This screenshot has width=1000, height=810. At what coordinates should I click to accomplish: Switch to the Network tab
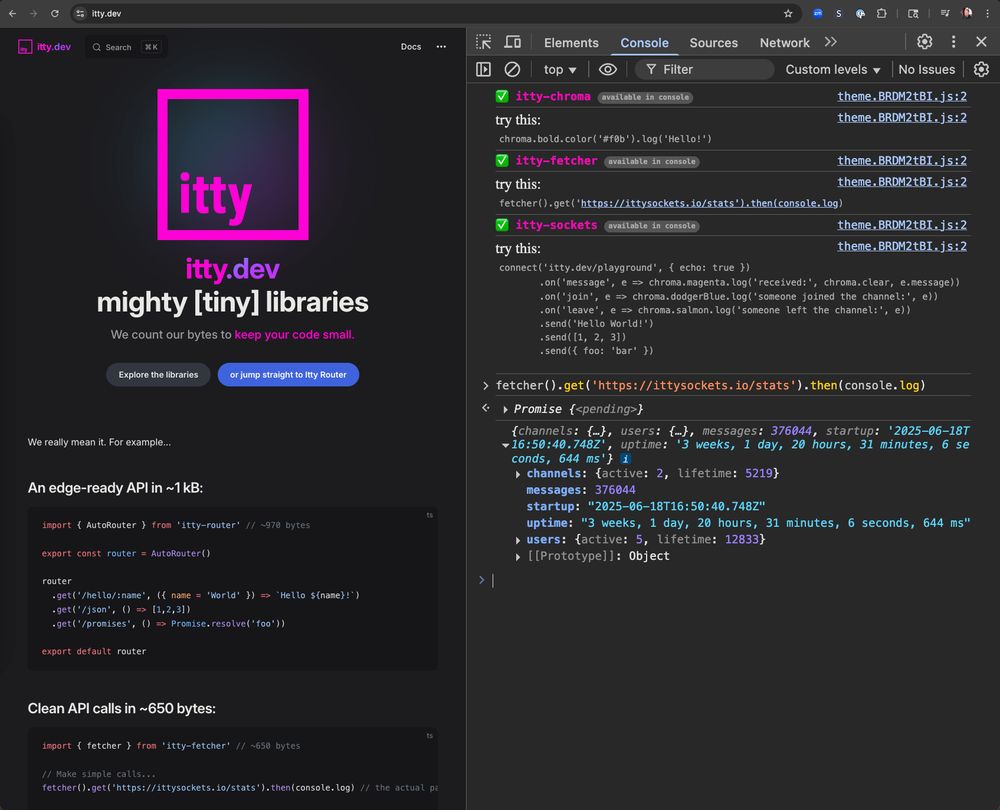784,43
